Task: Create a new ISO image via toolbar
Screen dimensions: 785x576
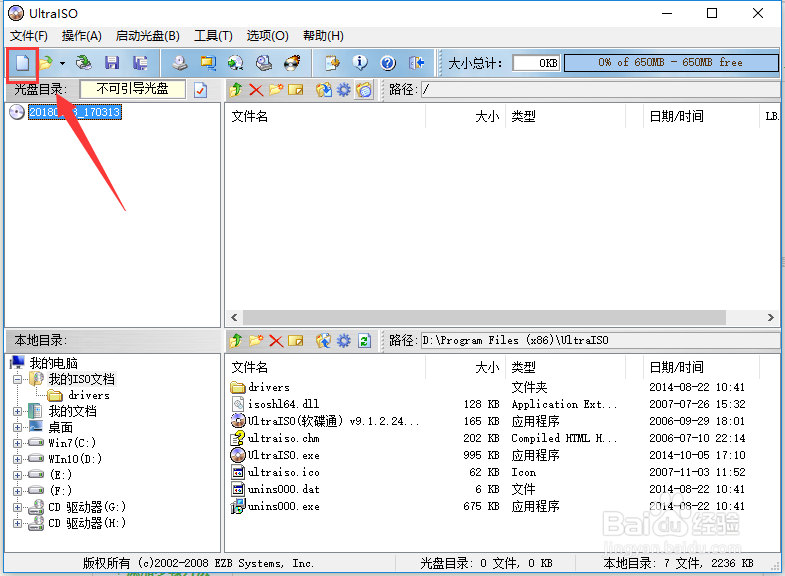Action: pyautogui.click(x=22, y=63)
